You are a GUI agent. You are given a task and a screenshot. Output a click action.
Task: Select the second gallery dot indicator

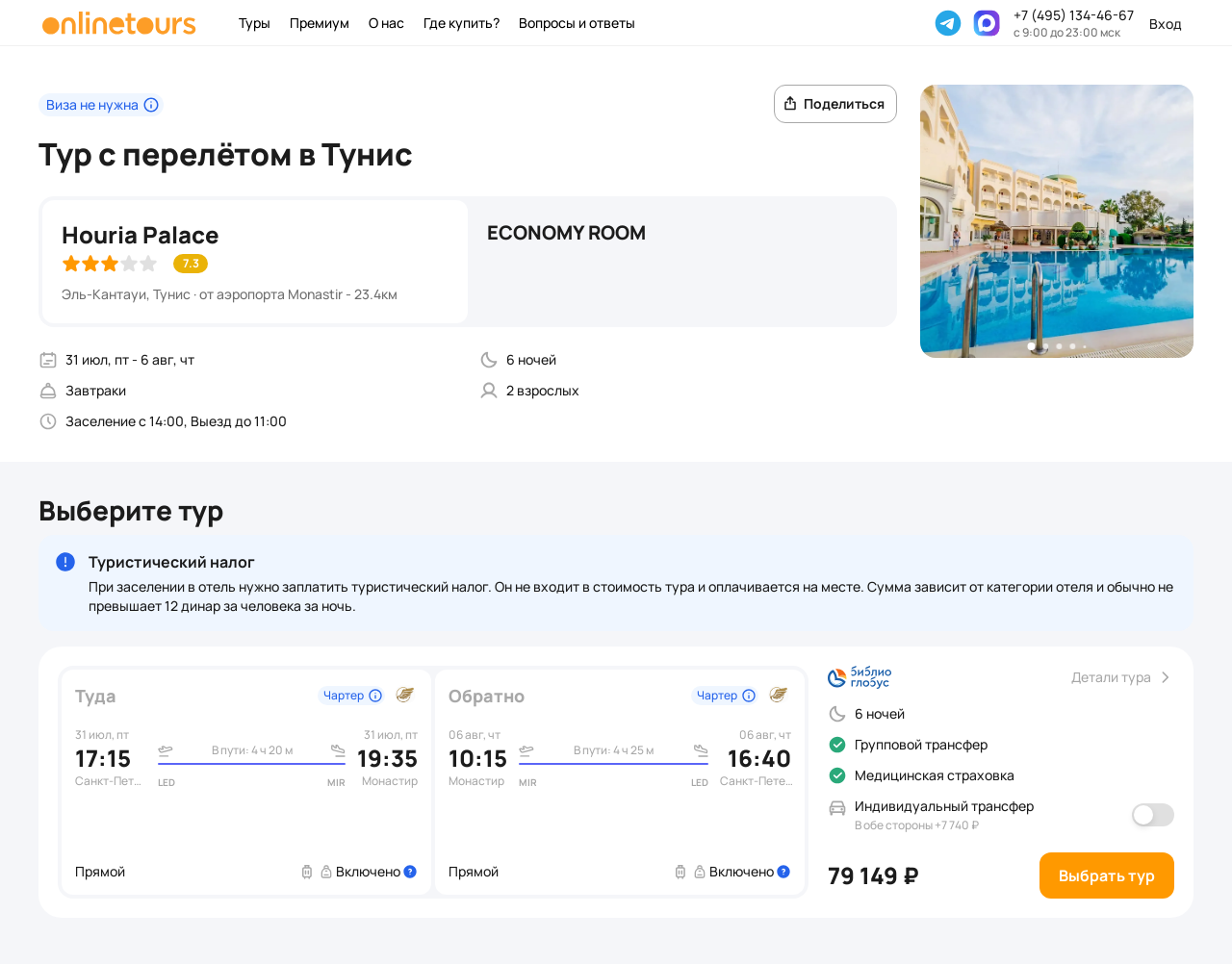tap(1045, 346)
